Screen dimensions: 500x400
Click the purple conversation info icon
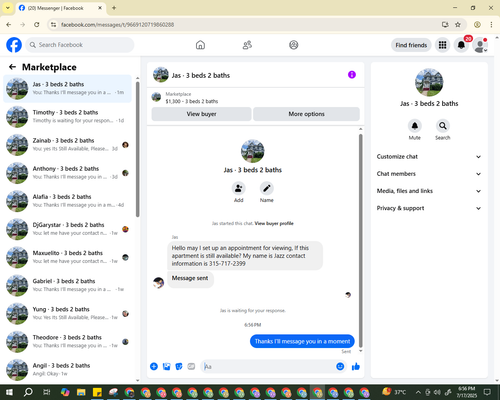pos(352,75)
